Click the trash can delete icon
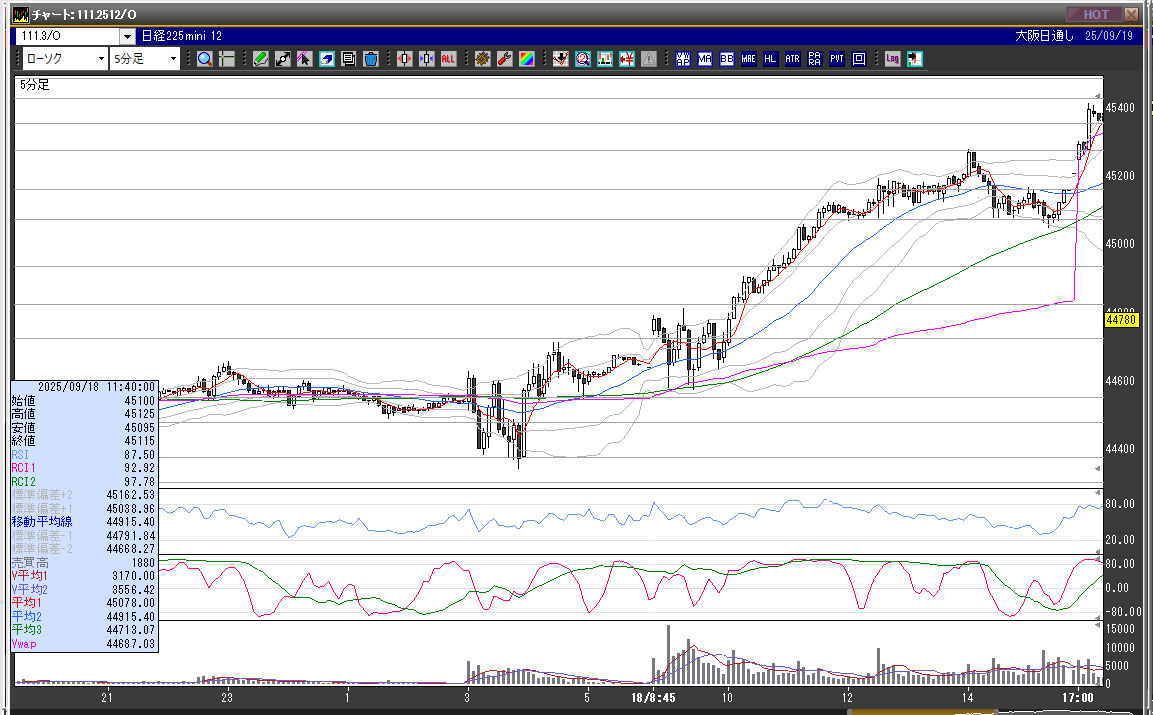 (x=370, y=59)
